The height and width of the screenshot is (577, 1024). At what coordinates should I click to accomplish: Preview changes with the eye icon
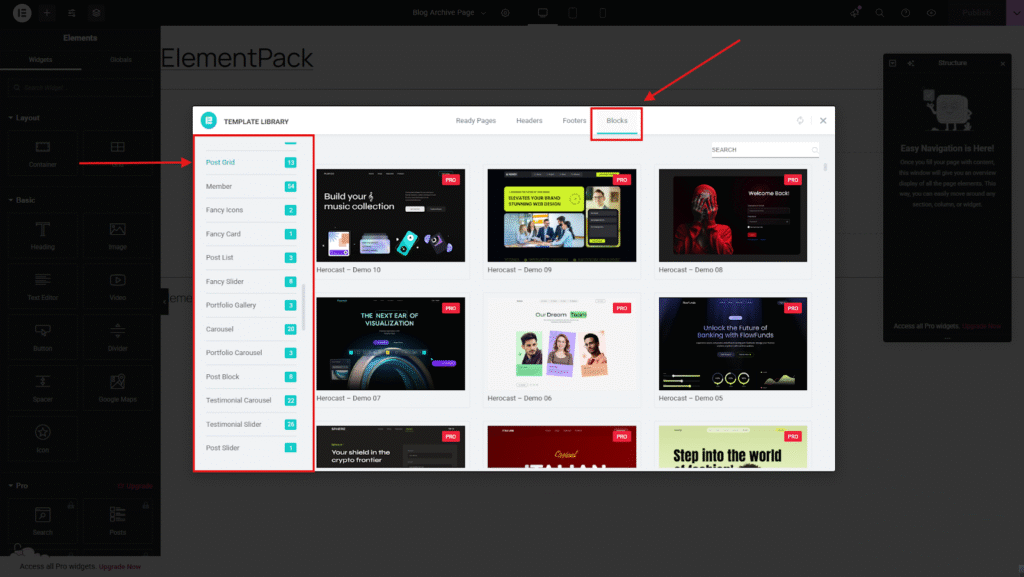[x=931, y=12]
